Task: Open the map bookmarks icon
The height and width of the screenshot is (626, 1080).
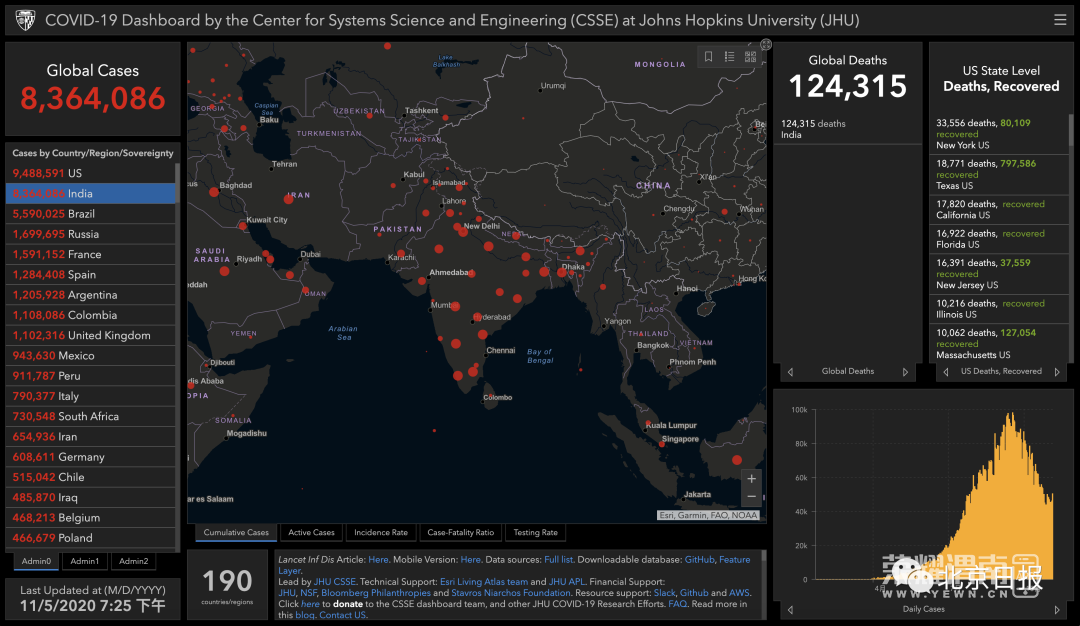Action: click(x=708, y=56)
